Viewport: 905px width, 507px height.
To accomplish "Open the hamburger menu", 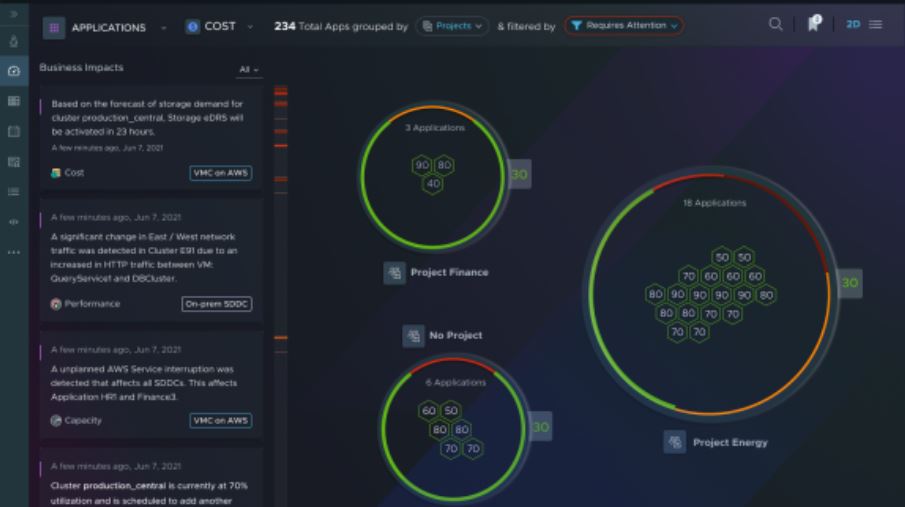I will [x=876, y=24].
